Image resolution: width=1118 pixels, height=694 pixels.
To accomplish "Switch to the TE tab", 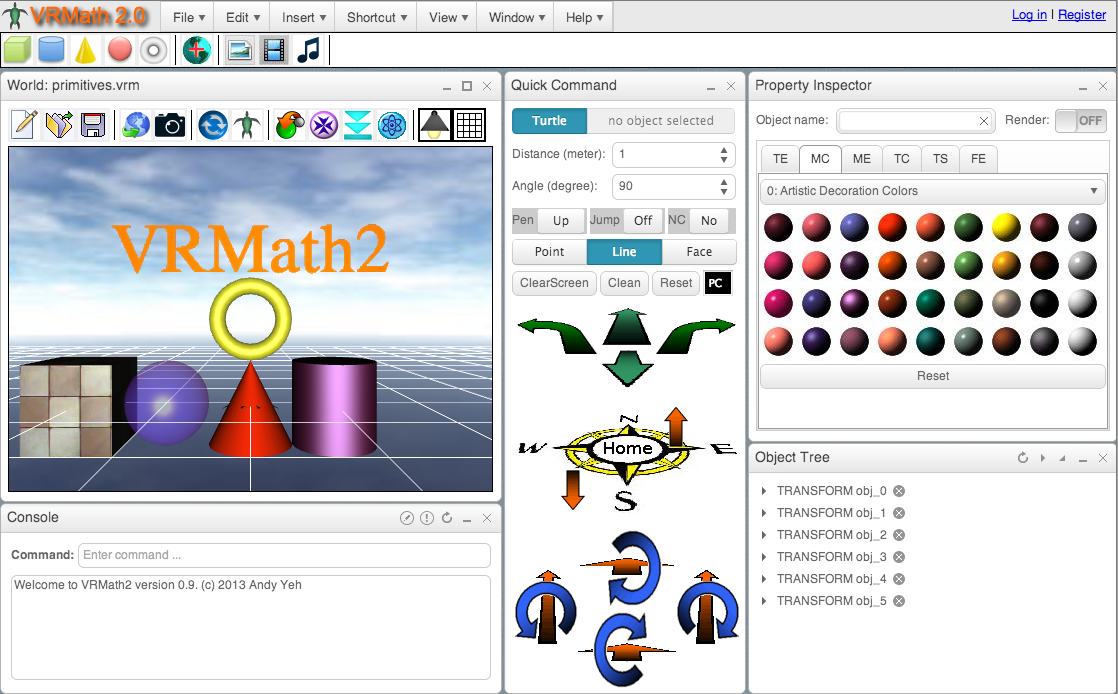I will 780,159.
